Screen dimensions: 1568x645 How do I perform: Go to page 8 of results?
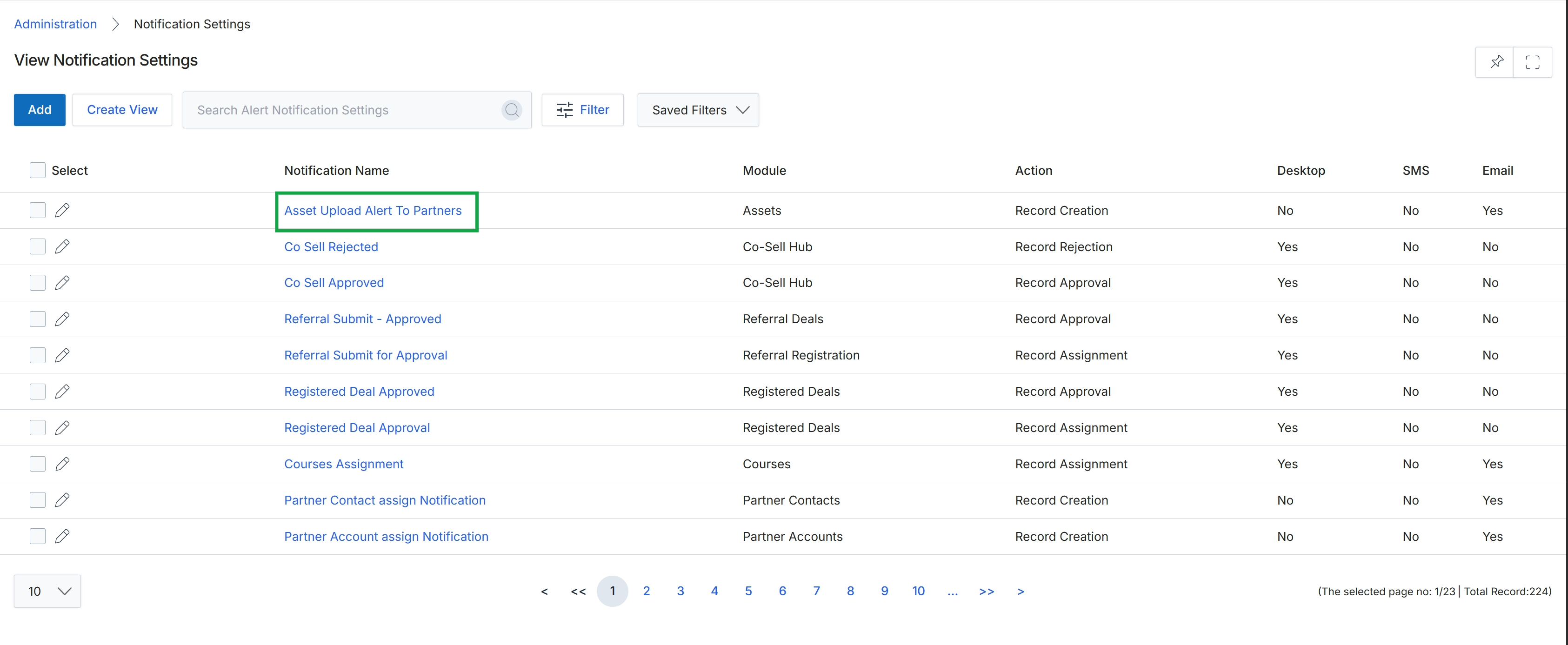pos(850,592)
